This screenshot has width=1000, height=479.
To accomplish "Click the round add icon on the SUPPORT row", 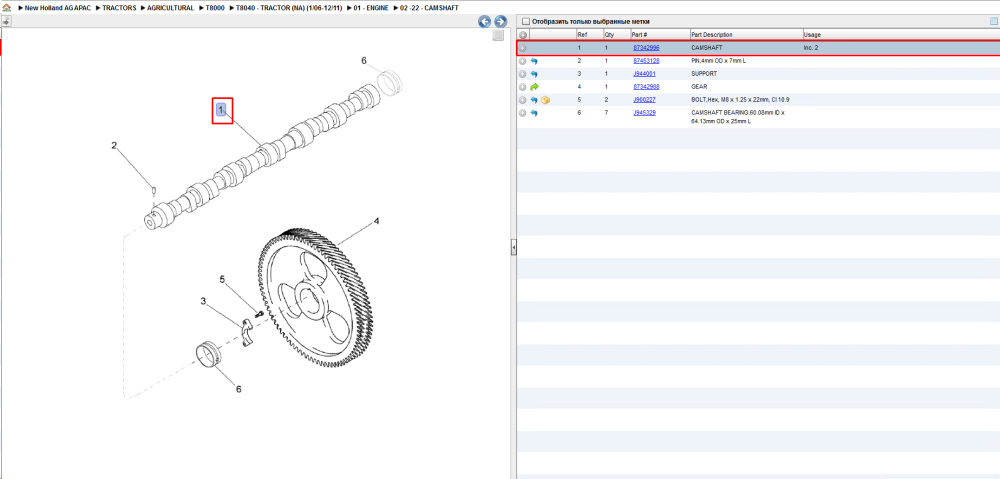I will coord(522,74).
